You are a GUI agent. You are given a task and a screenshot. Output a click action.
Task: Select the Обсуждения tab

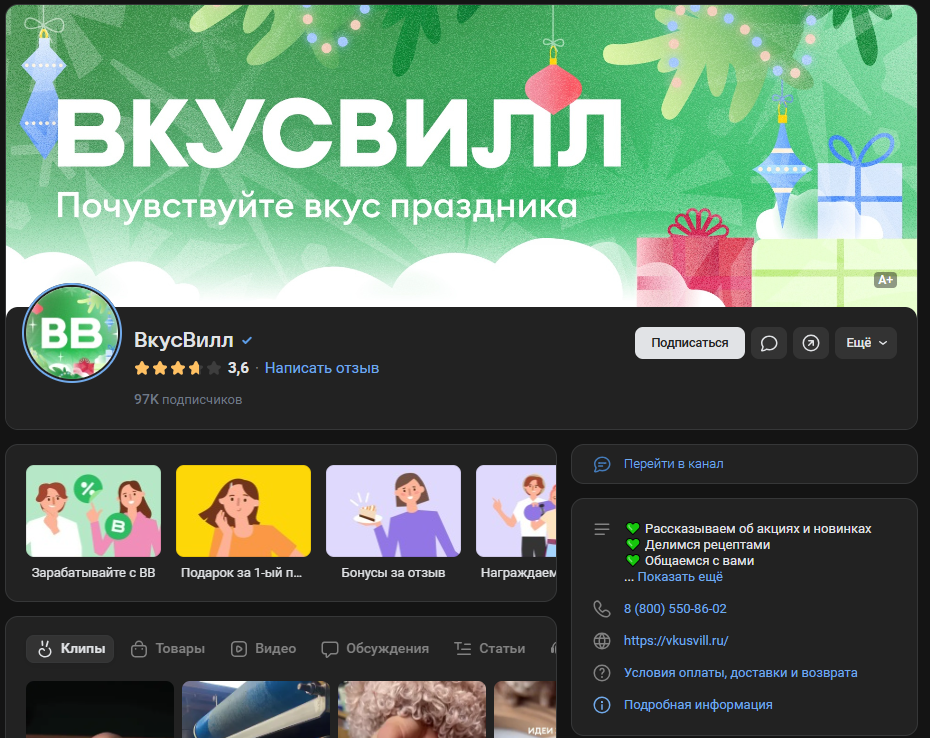[375, 648]
